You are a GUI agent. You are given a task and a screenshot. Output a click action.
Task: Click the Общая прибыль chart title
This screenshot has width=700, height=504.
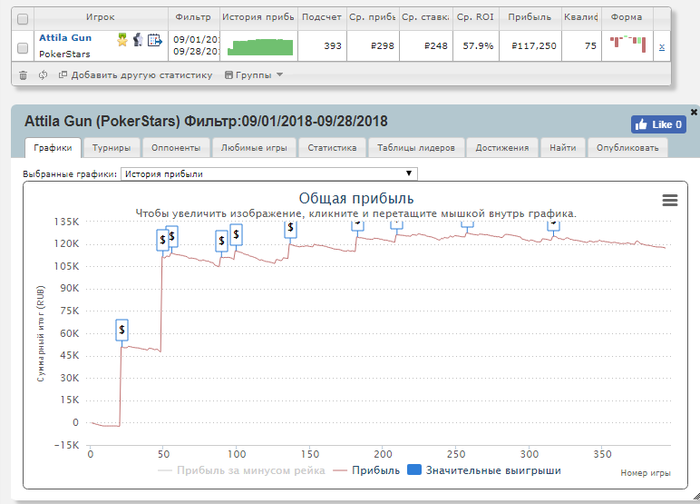pyautogui.click(x=356, y=199)
